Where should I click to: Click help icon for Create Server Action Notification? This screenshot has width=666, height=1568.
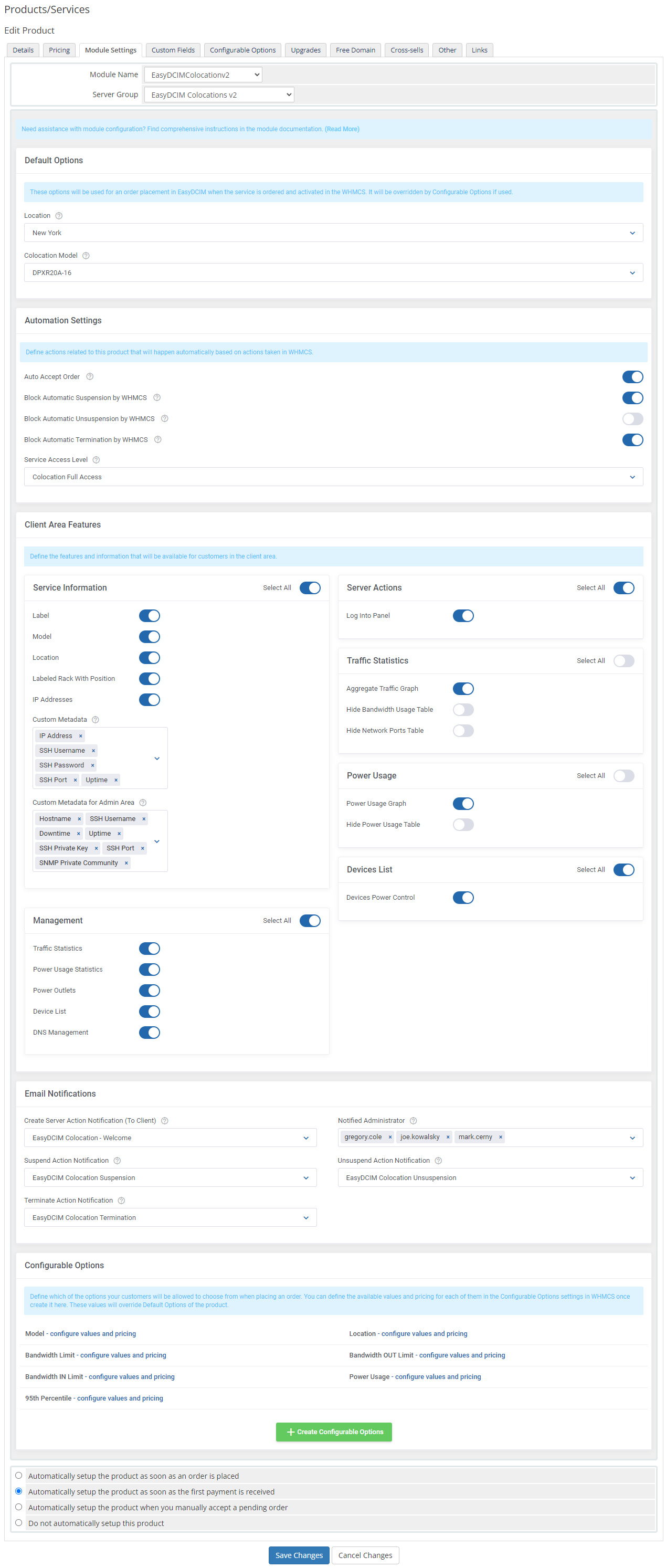tap(164, 1121)
